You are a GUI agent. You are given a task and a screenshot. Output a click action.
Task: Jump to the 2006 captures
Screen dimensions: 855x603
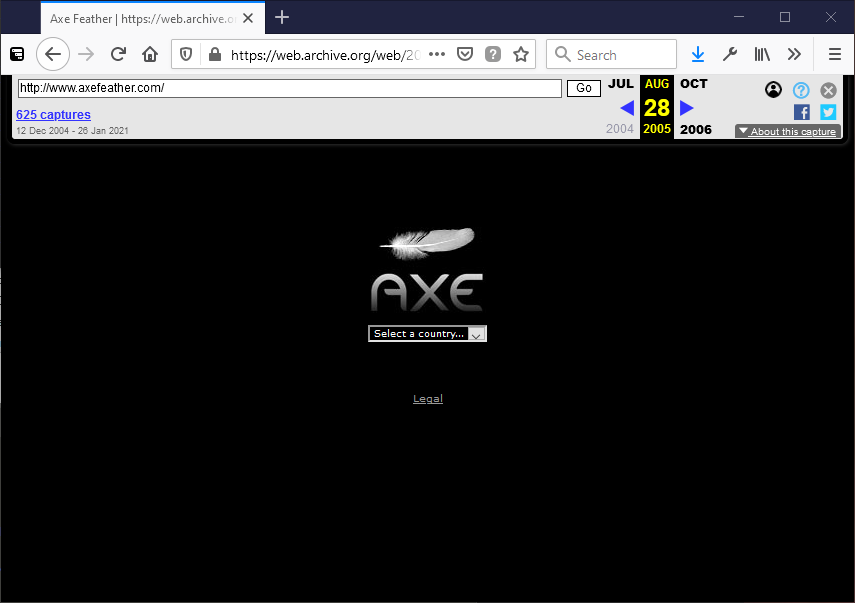click(696, 129)
